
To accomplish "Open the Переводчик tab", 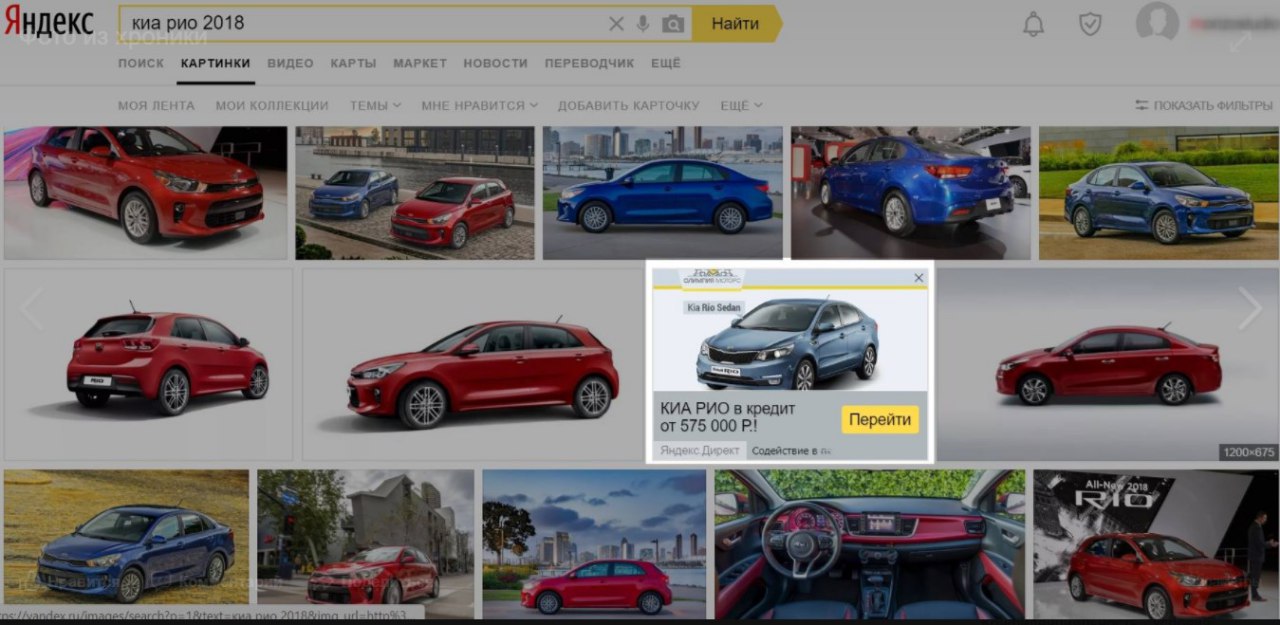I will 589,63.
